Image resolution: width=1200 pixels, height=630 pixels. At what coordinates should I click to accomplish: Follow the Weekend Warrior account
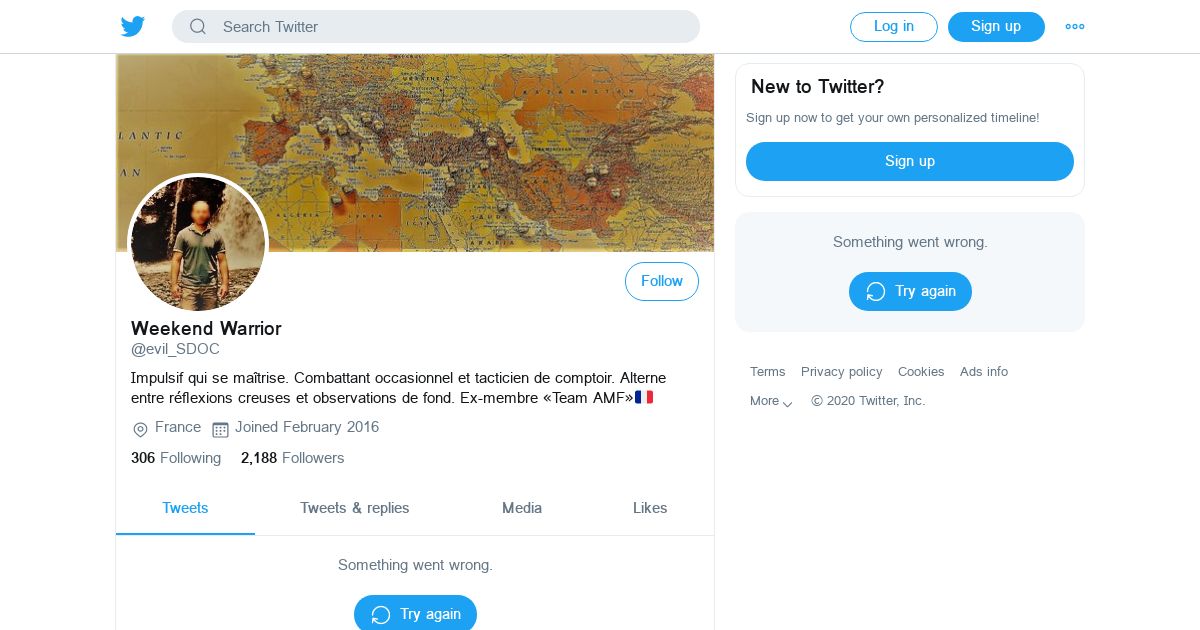(662, 281)
